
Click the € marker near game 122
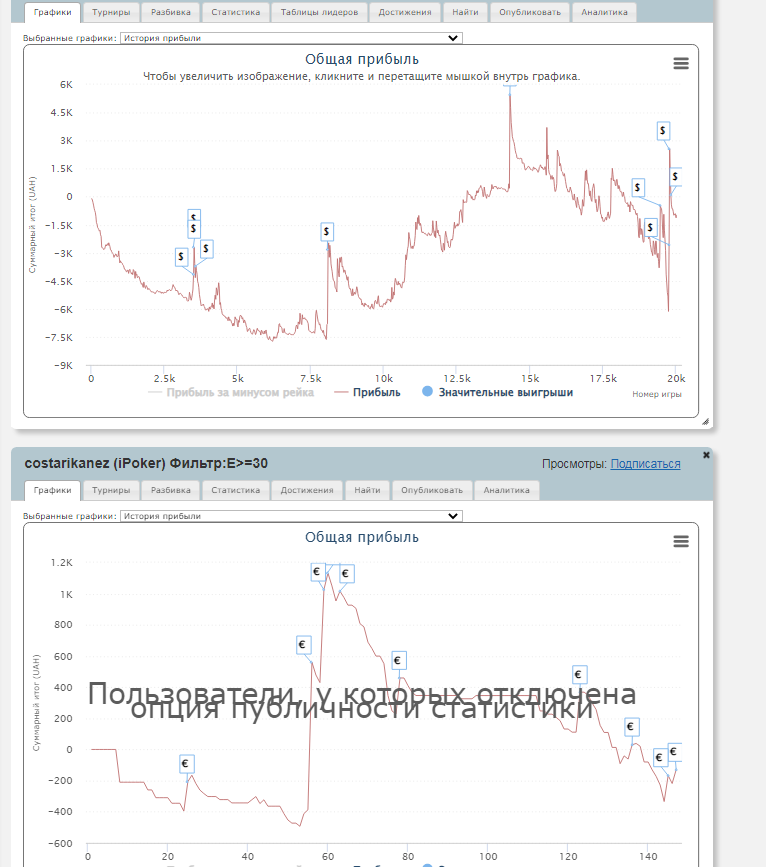click(x=579, y=675)
